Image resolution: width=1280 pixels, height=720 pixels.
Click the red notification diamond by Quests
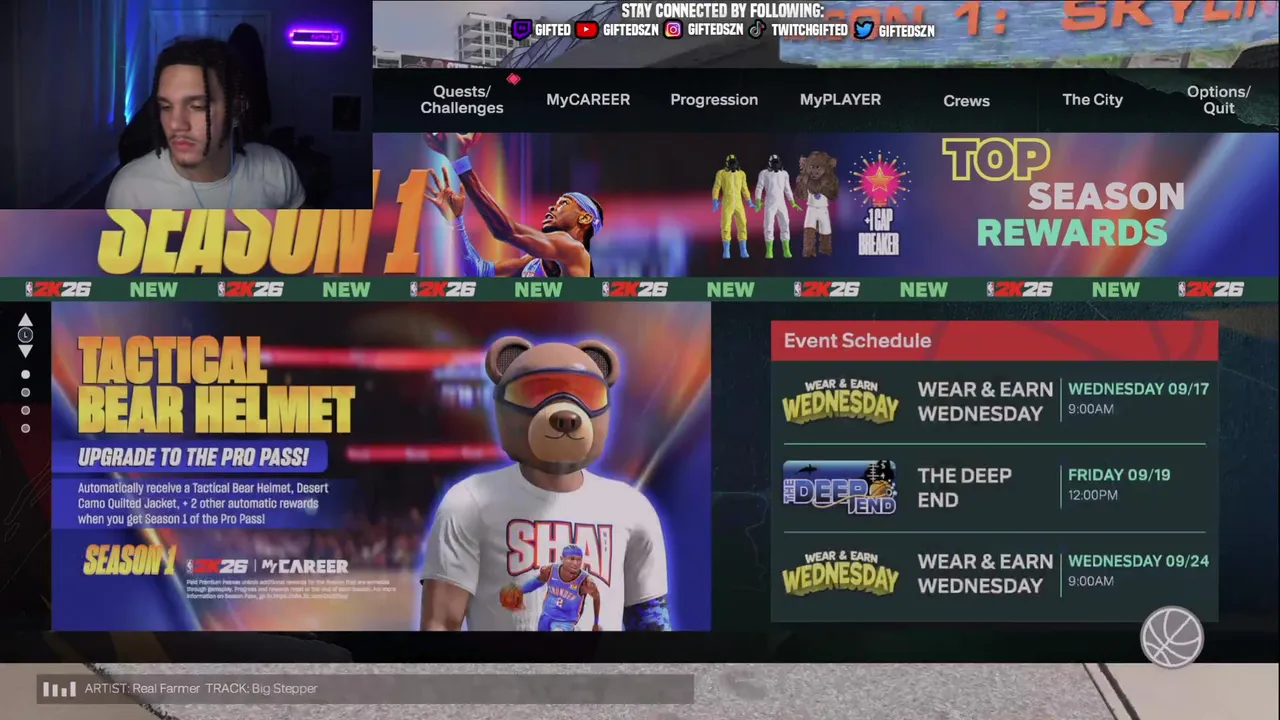coord(513,79)
